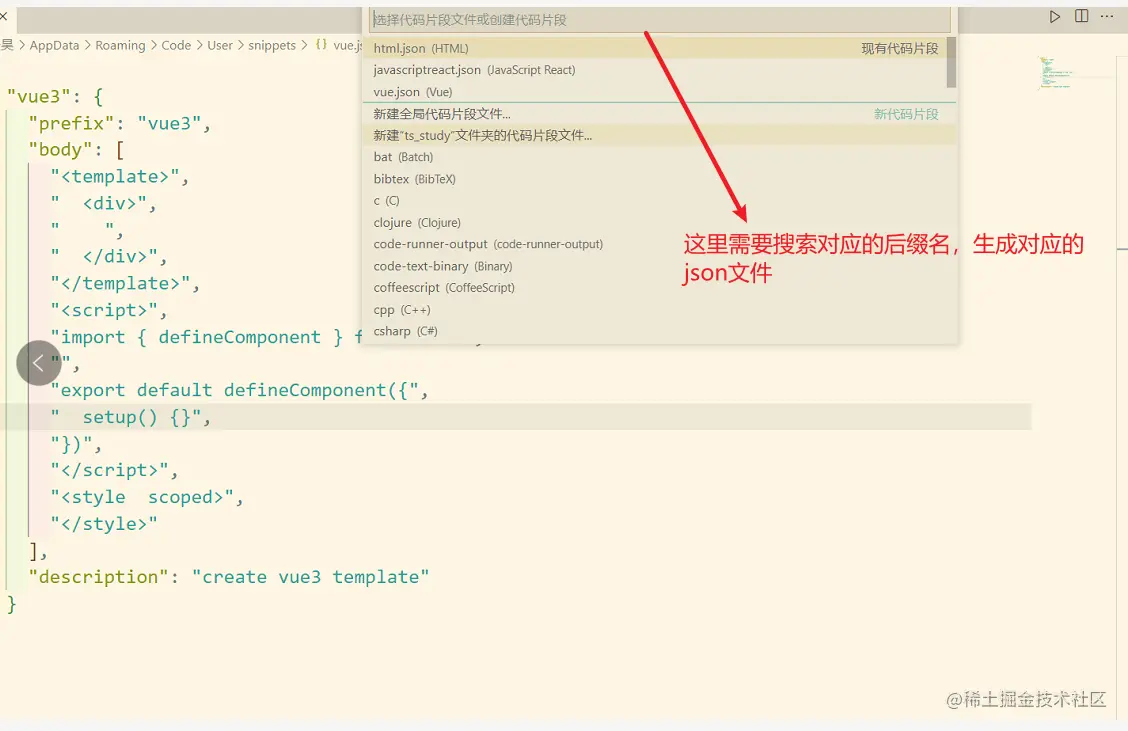Open Code breadcrumb segment
1128x731 pixels.
coord(176,45)
